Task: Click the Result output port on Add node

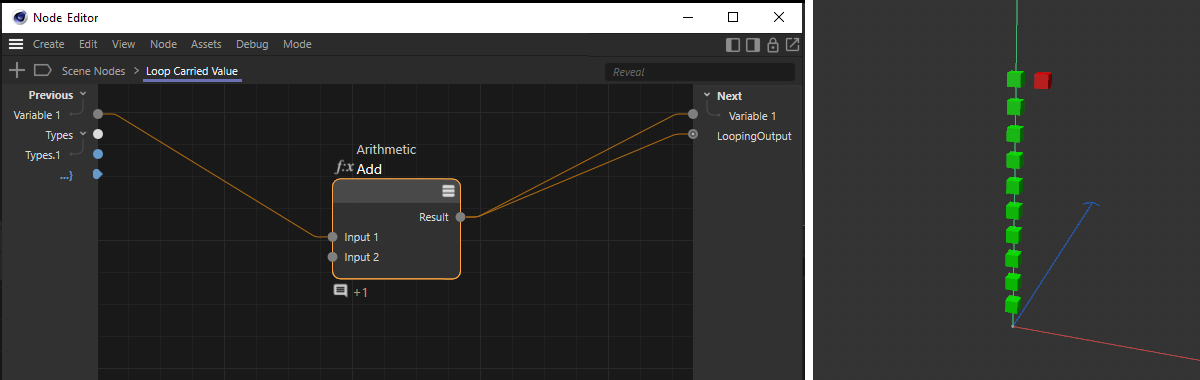Action: (x=460, y=216)
